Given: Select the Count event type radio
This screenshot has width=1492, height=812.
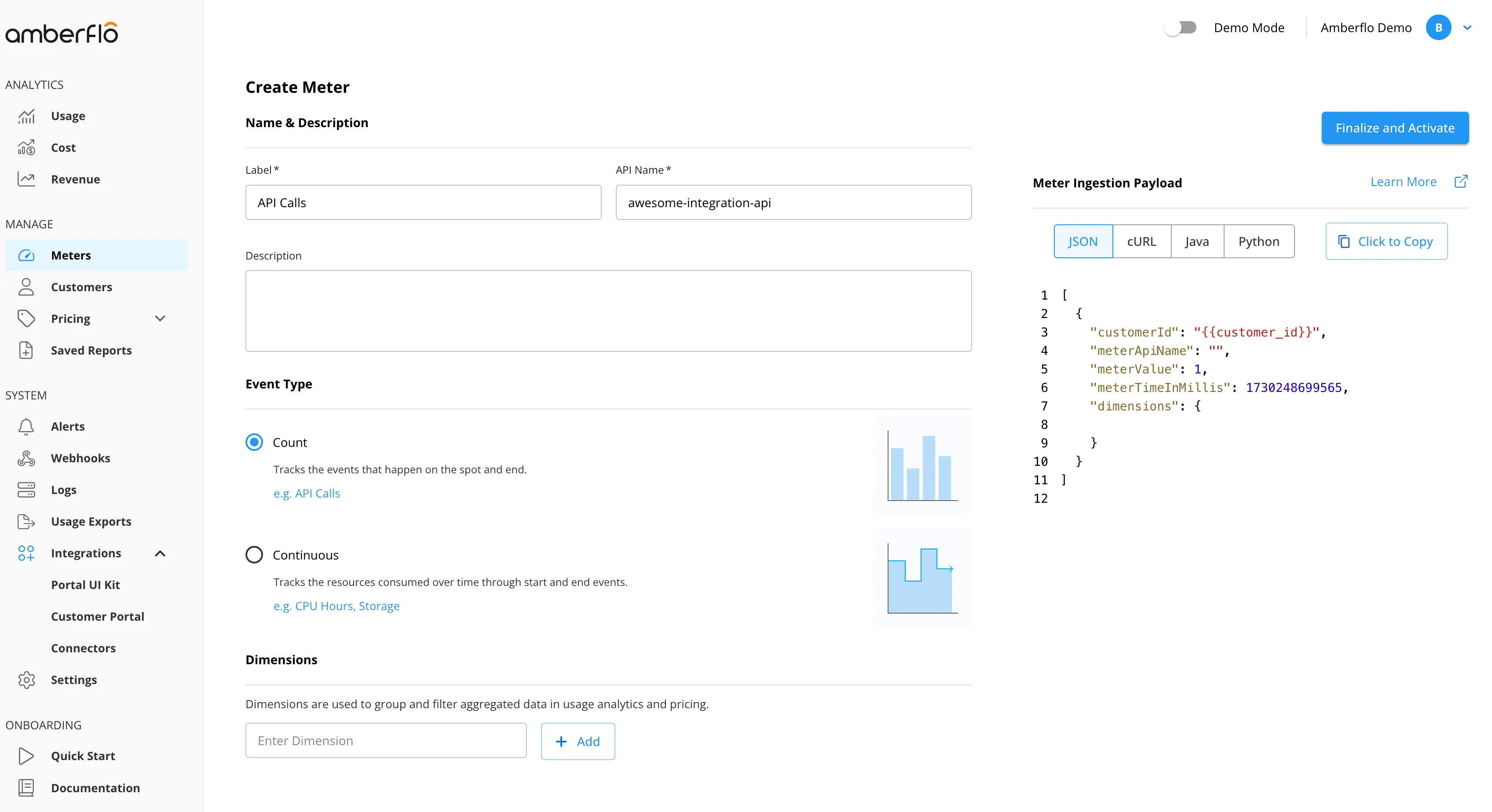Looking at the screenshot, I should click(x=254, y=443).
